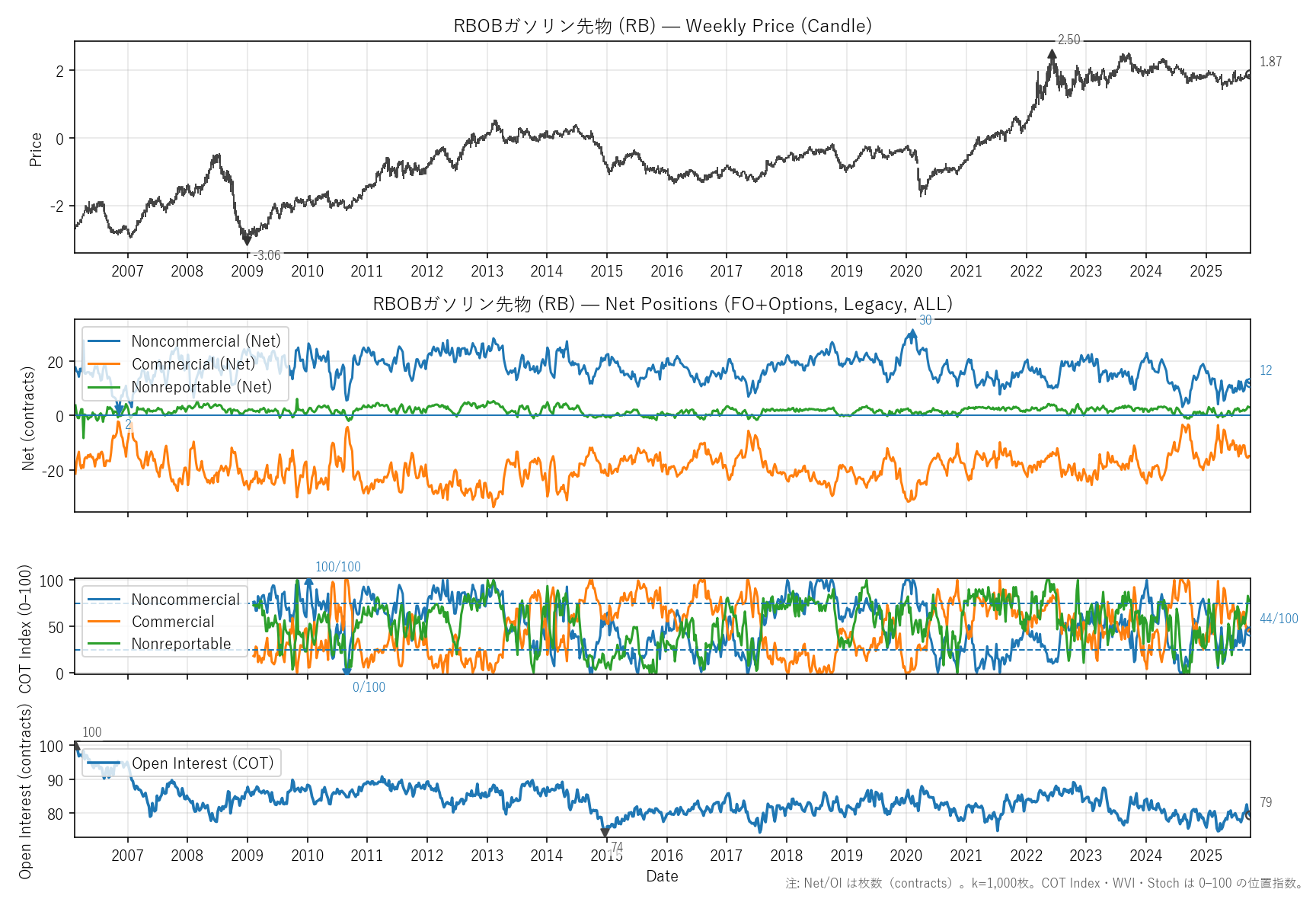1316x899 pixels.
Task: Click the -3.06 price low triangle marker
Action: pos(246,241)
